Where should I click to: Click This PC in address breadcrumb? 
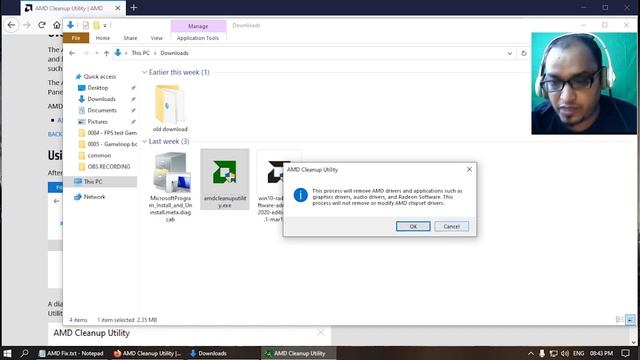140,53
